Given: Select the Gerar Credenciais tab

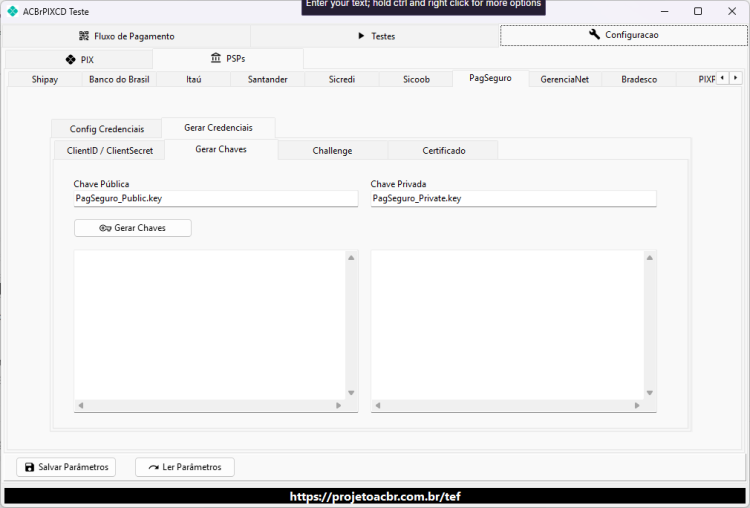Looking at the screenshot, I should coord(218,128).
